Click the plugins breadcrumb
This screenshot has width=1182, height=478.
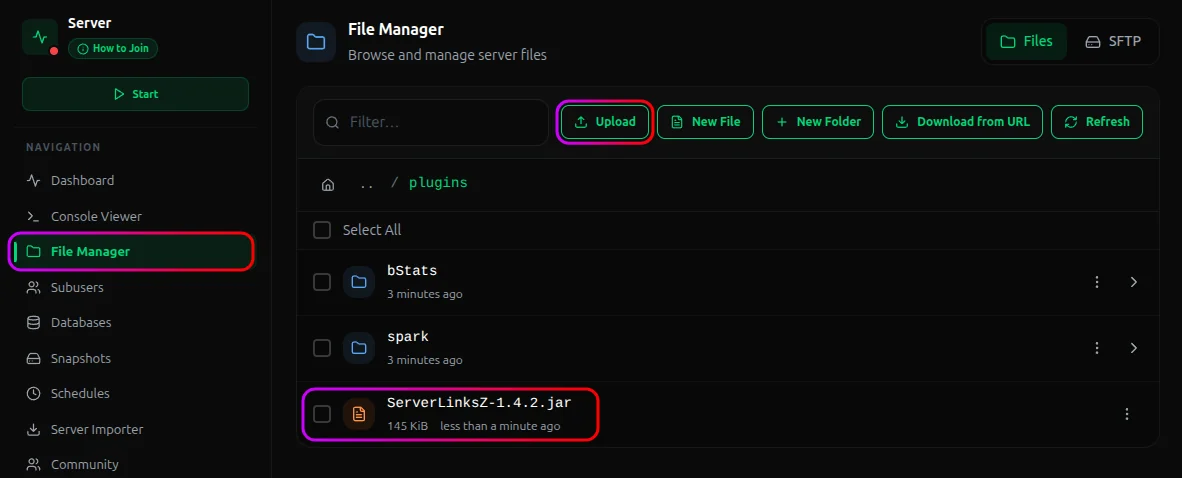coord(438,183)
